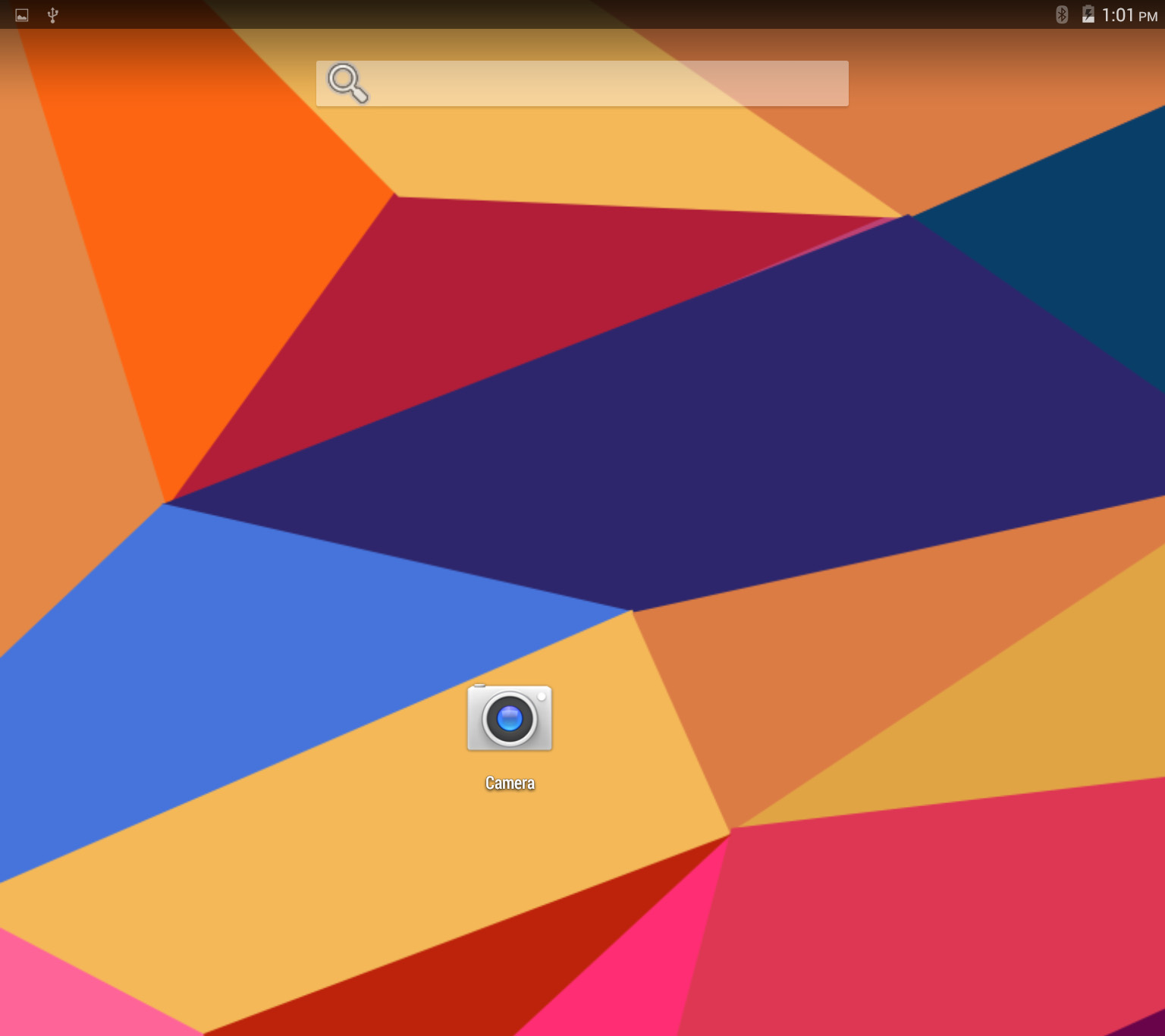Click inside the home screen search bar
The height and width of the screenshot is (1036, 1165).
pos(582,83)
